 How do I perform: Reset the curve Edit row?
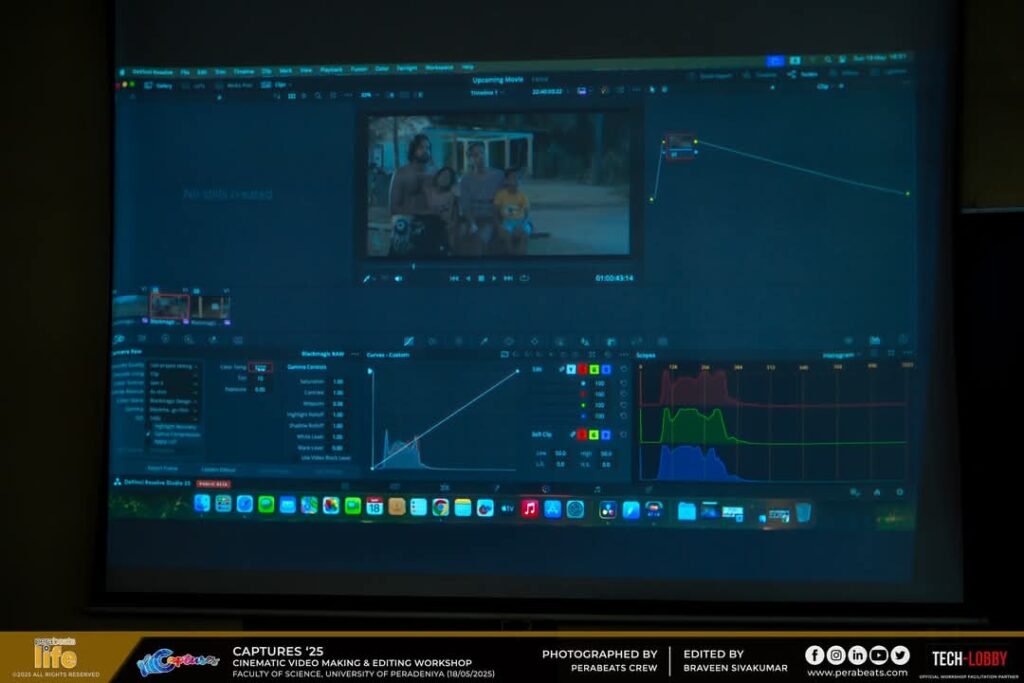click(624, 369)
